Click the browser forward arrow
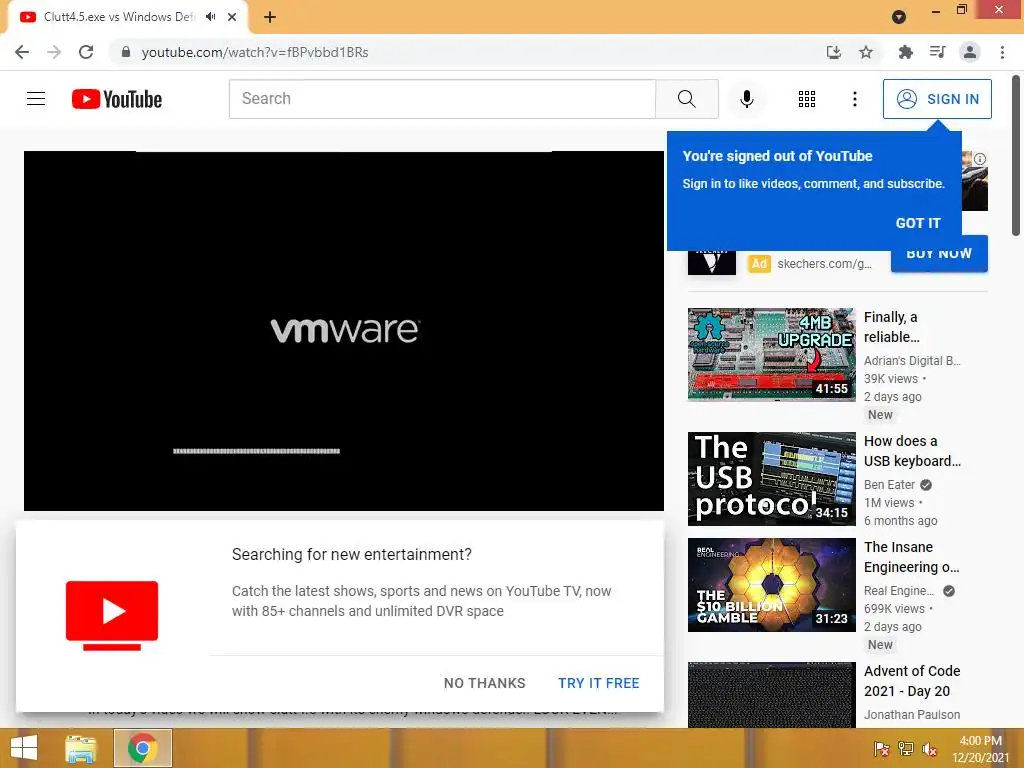 (54, 52)
